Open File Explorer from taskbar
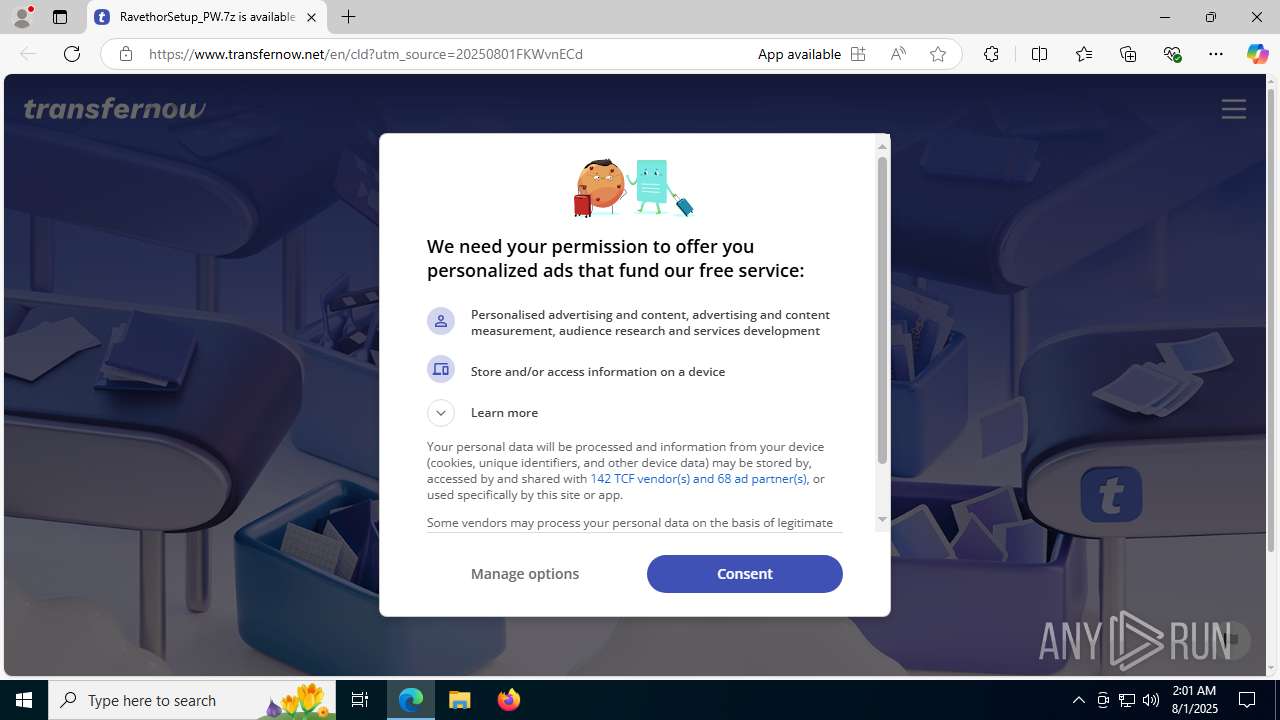The height and width of the screenshot is (720, 1280). click(x=460, y=700)
